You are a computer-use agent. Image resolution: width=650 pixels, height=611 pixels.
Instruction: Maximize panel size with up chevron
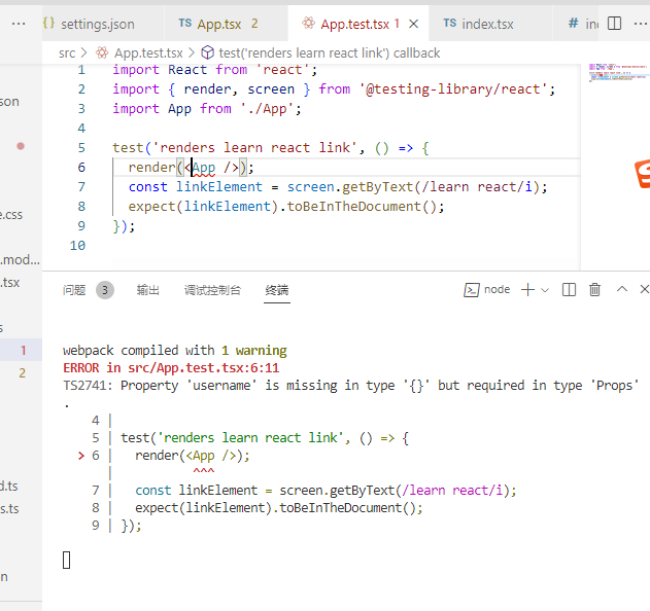[621, 290]
